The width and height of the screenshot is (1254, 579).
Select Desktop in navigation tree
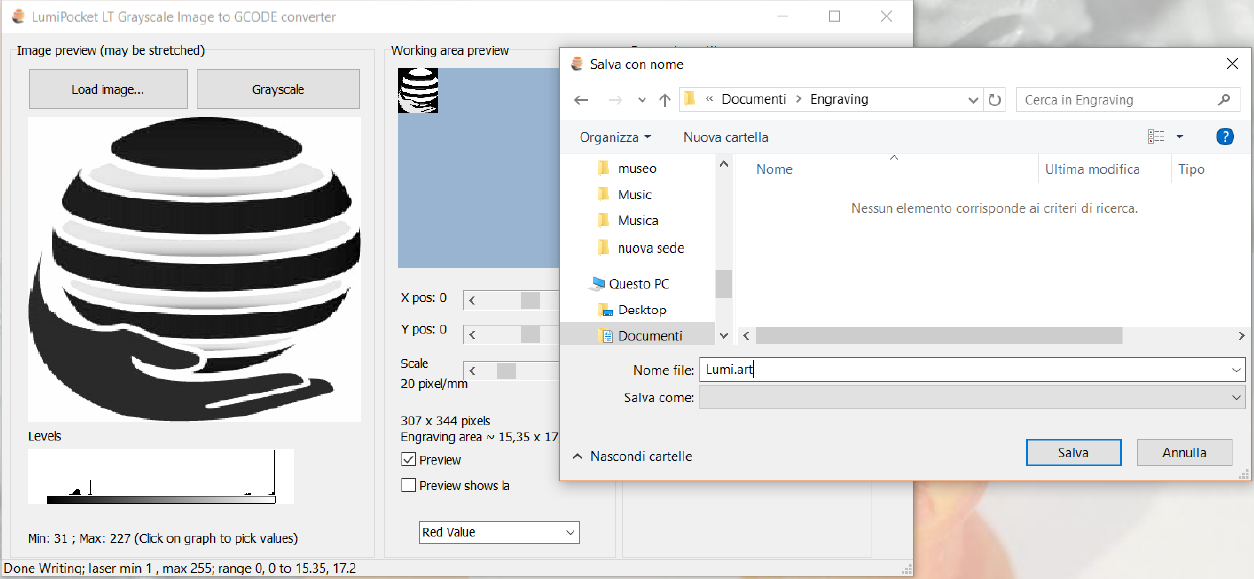[642, 310]
